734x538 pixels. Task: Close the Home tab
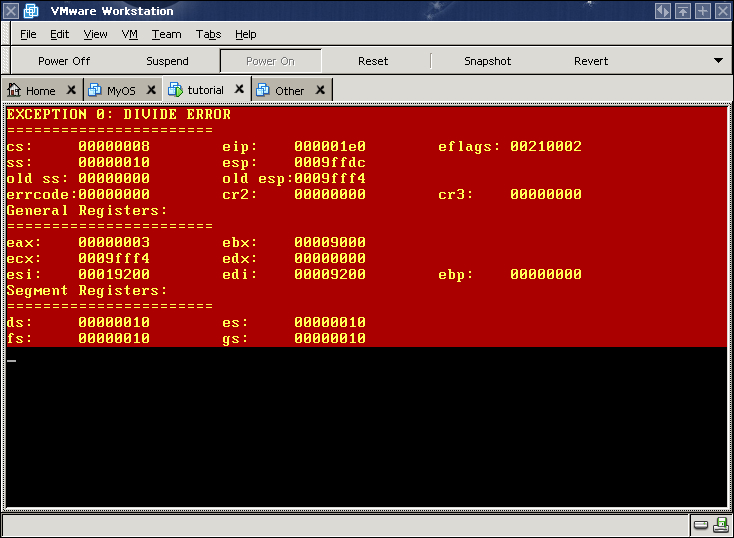[x=71, y=89]
